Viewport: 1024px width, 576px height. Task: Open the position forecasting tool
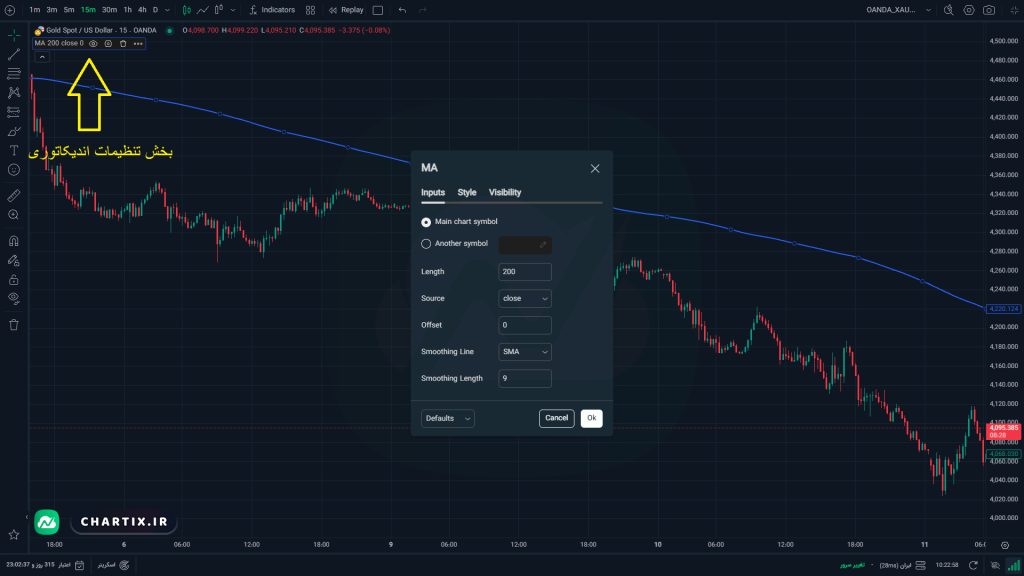[14, 112]
